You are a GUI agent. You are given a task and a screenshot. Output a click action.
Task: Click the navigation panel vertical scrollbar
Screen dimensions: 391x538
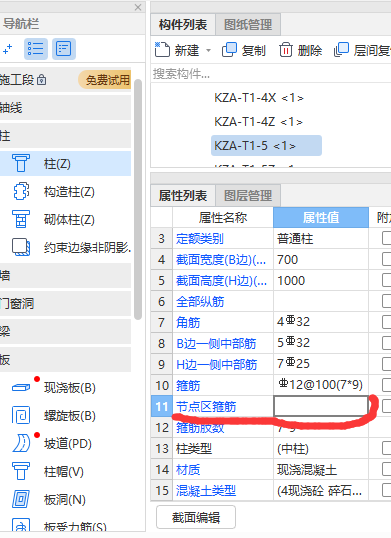[138, 199]
